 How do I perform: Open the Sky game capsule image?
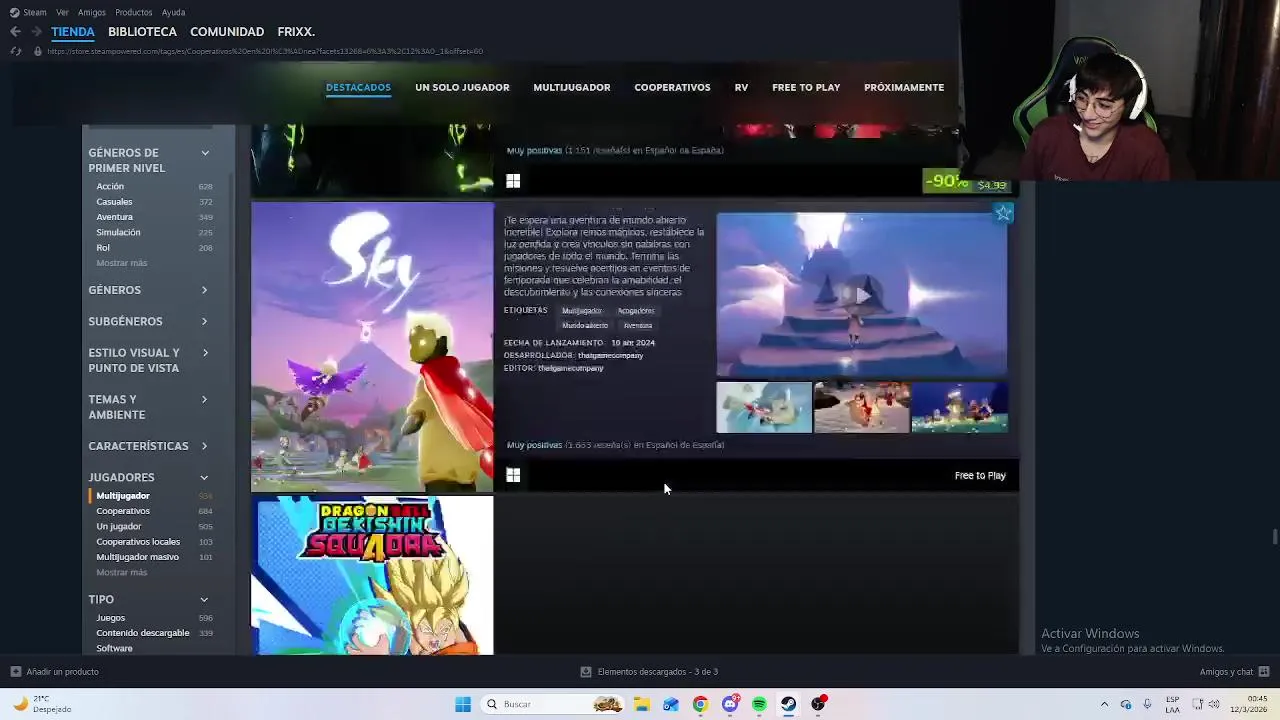(372, 347)
